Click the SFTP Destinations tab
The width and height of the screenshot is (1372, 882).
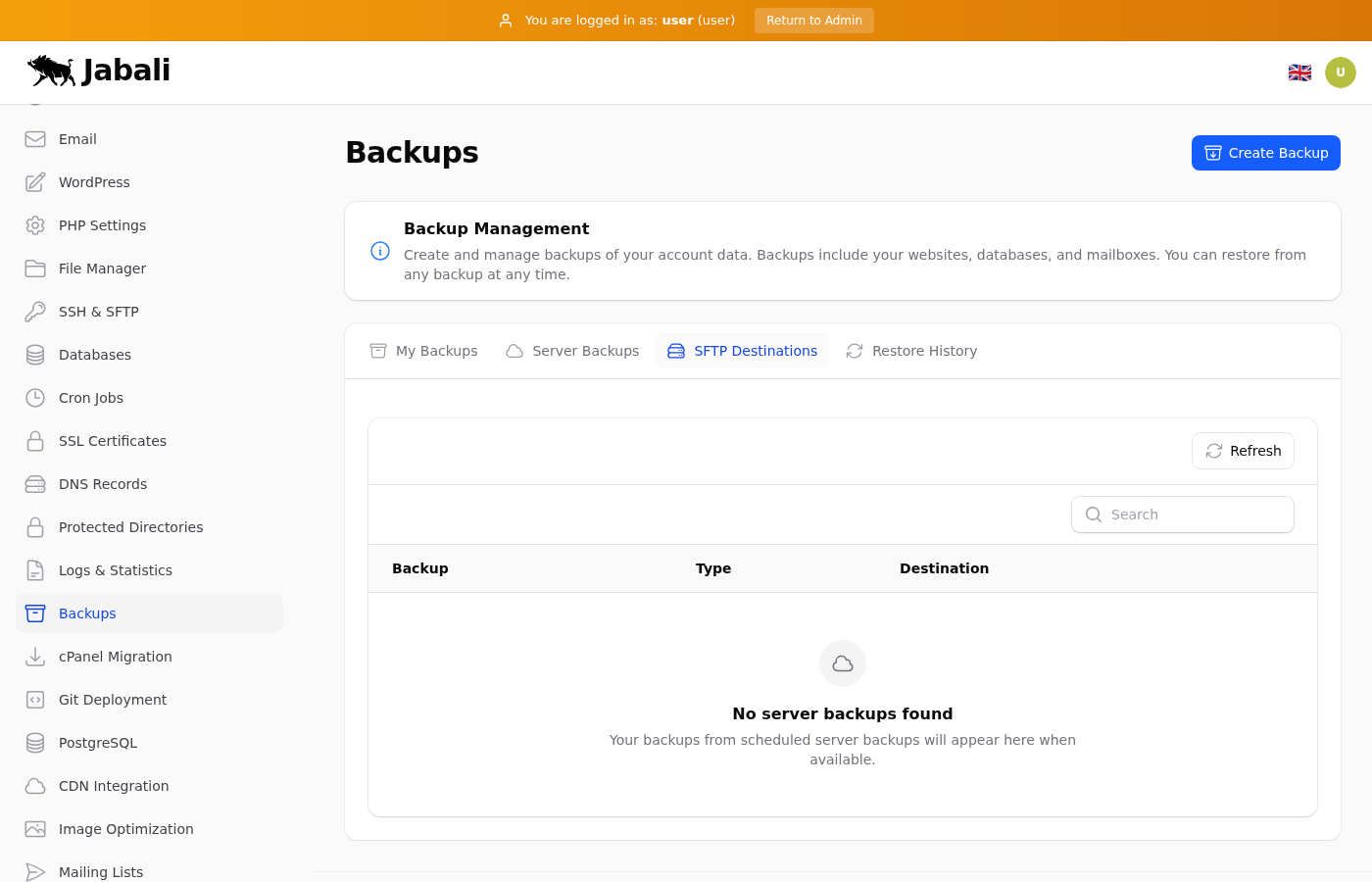[742, 351]
